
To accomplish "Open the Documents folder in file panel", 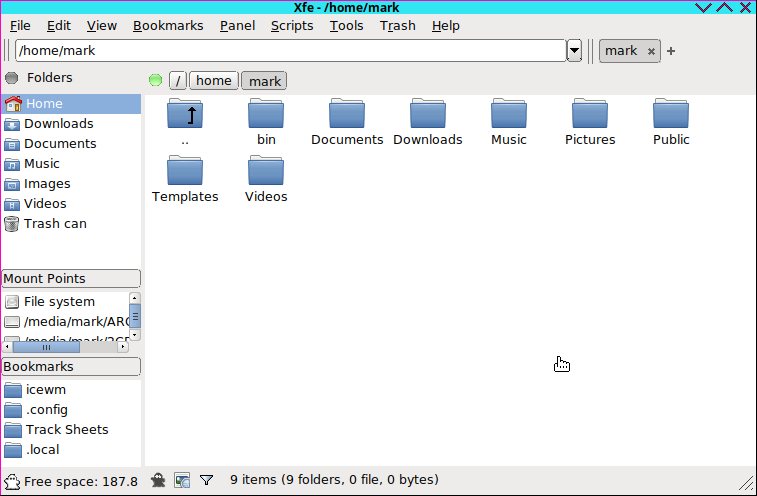I will 347,114.
